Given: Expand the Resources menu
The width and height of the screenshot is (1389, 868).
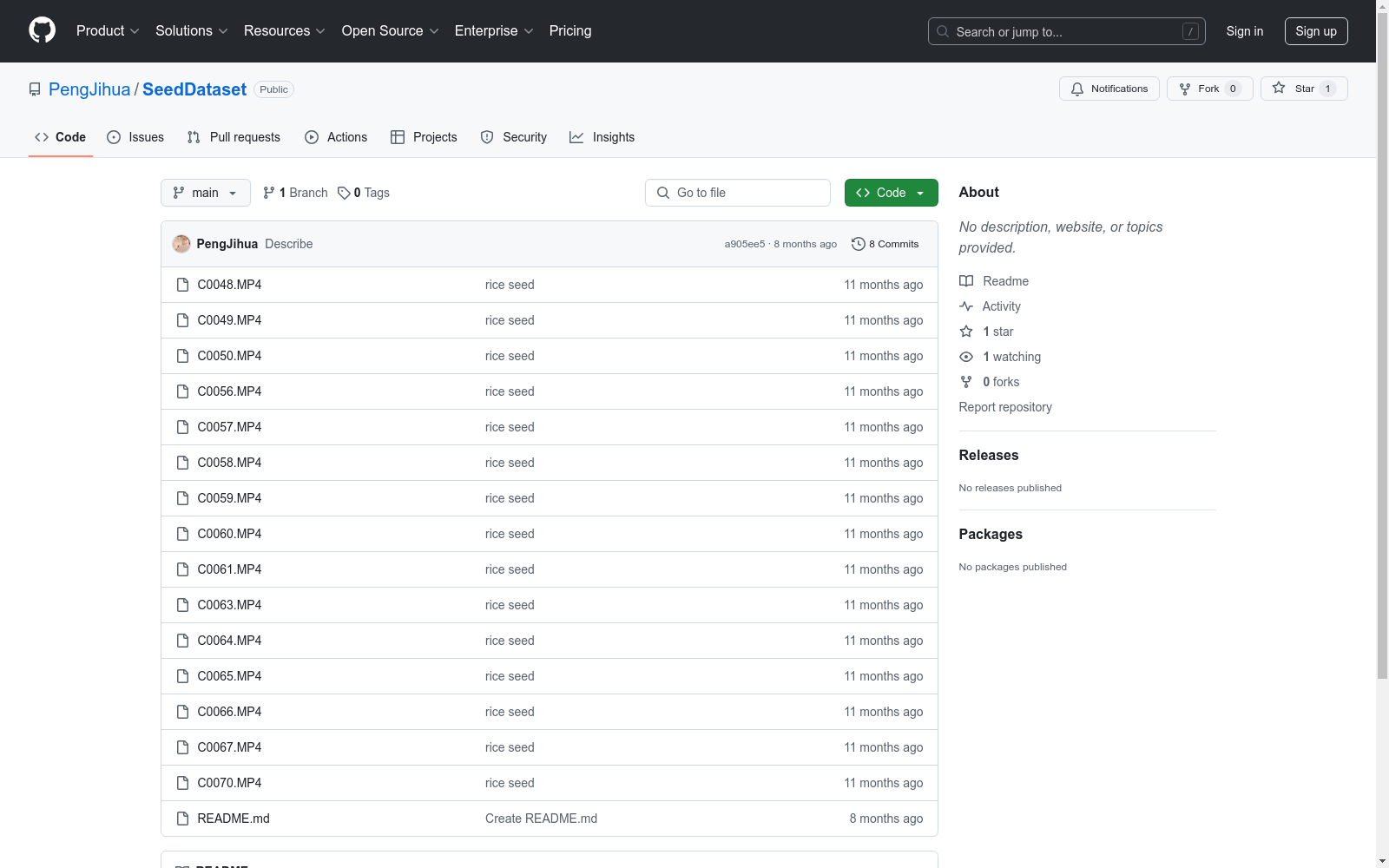Looking at the screenshot, I should tap(285, 31).
